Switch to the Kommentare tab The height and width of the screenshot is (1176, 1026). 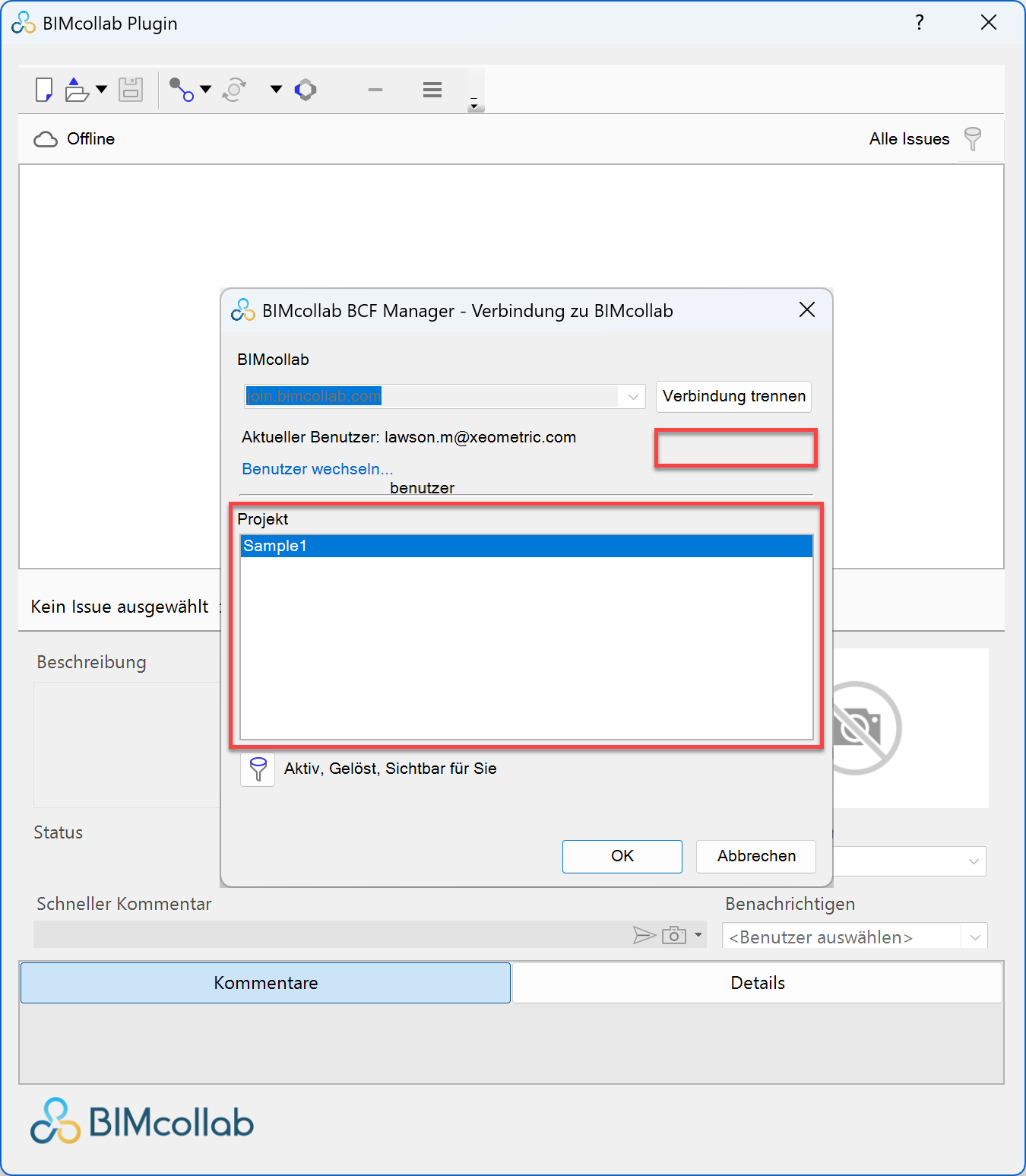[x=265, y=983]
